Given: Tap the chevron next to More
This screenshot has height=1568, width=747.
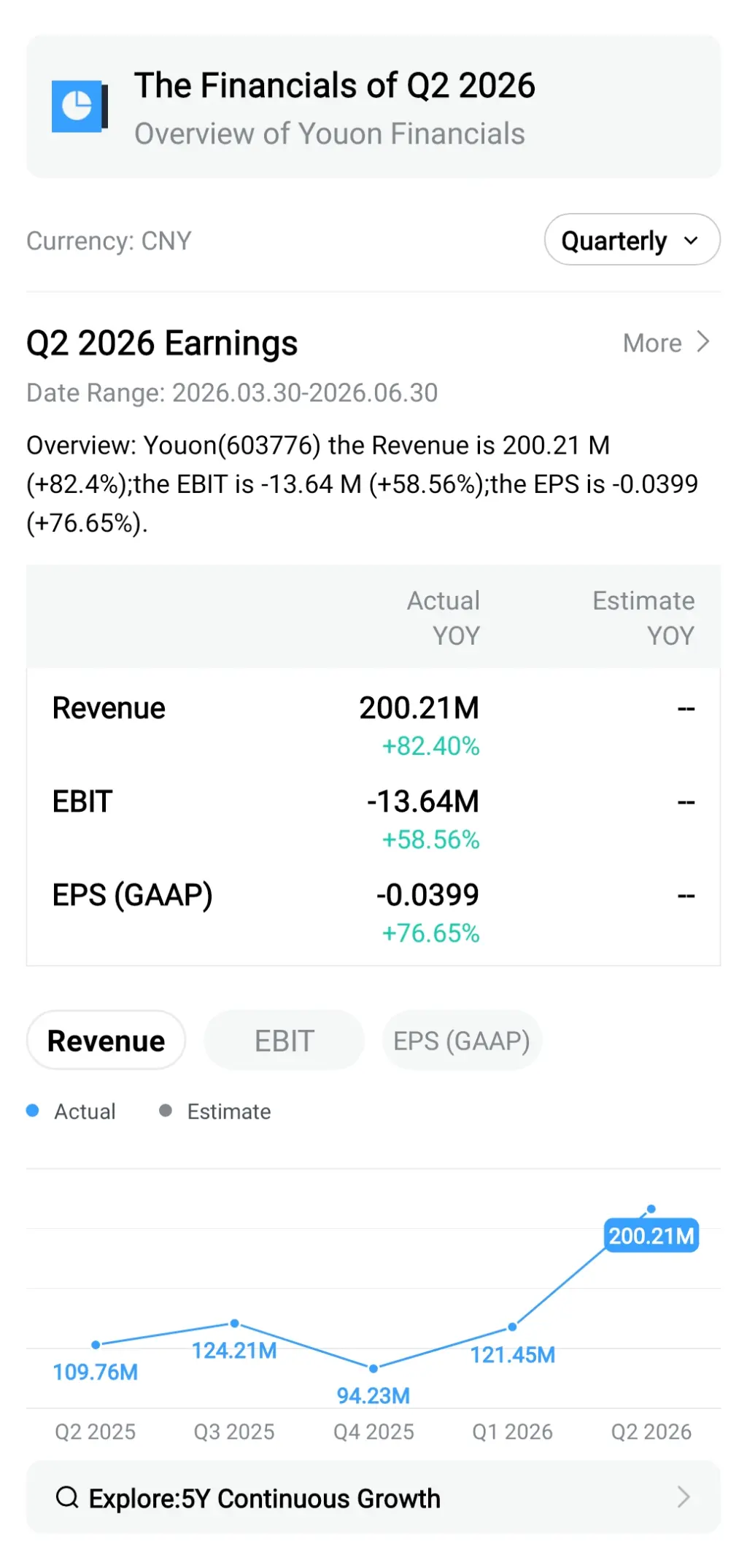Looking at the screenshot, I should [x=703, y=342].
